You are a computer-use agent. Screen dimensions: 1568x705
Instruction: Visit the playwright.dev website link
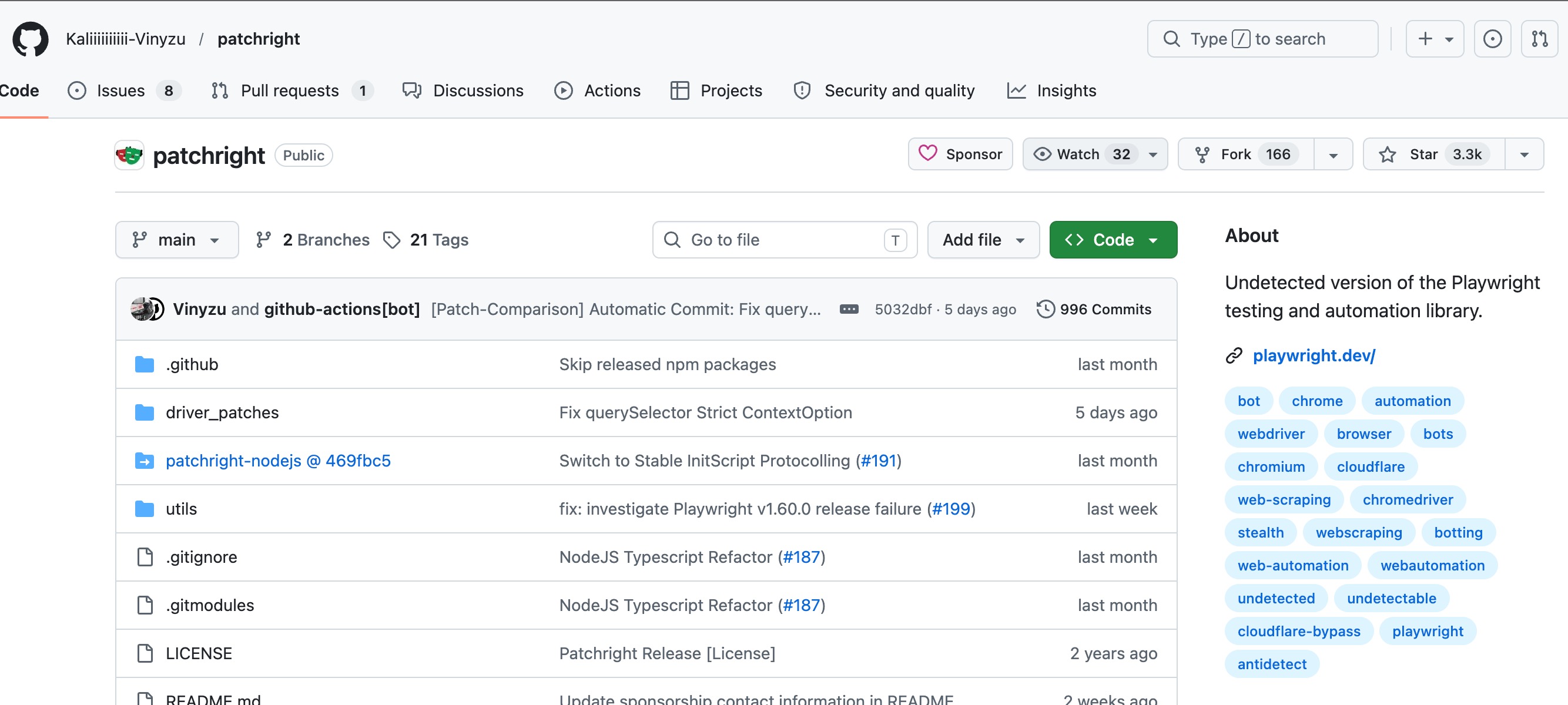point(1314,355)
